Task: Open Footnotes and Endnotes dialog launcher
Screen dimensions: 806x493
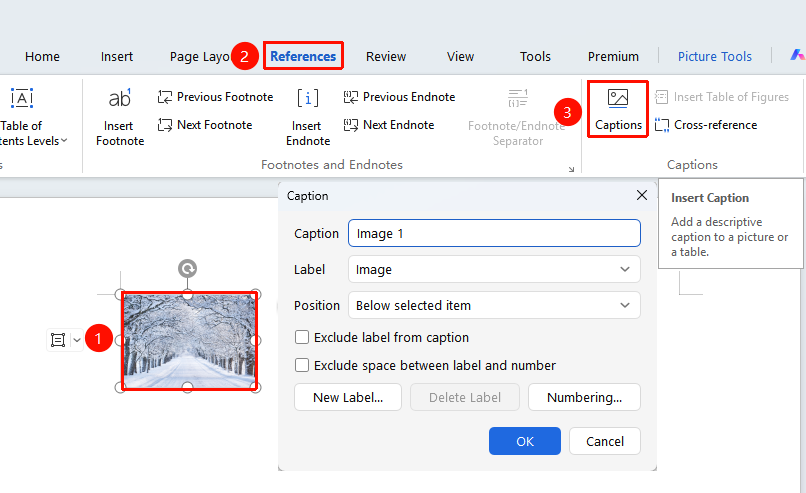Action: point(571,169)
